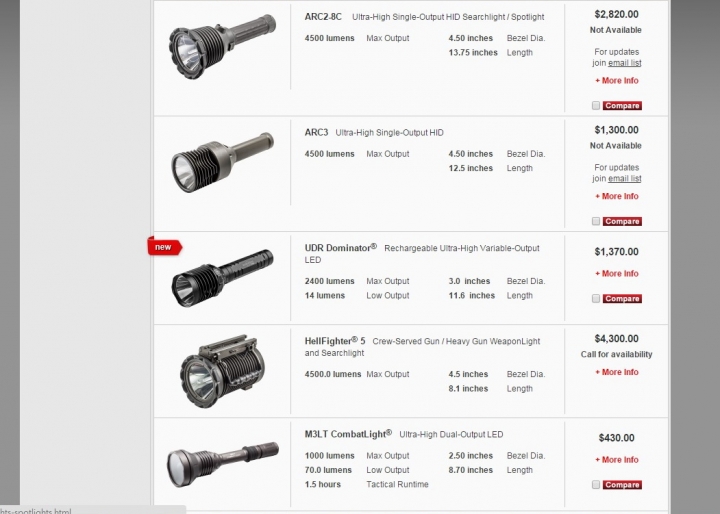Expand More Info for ARC2-8C
Viewport: 720px width, 514px height.
pyautogui.click(x=617, y=80)
